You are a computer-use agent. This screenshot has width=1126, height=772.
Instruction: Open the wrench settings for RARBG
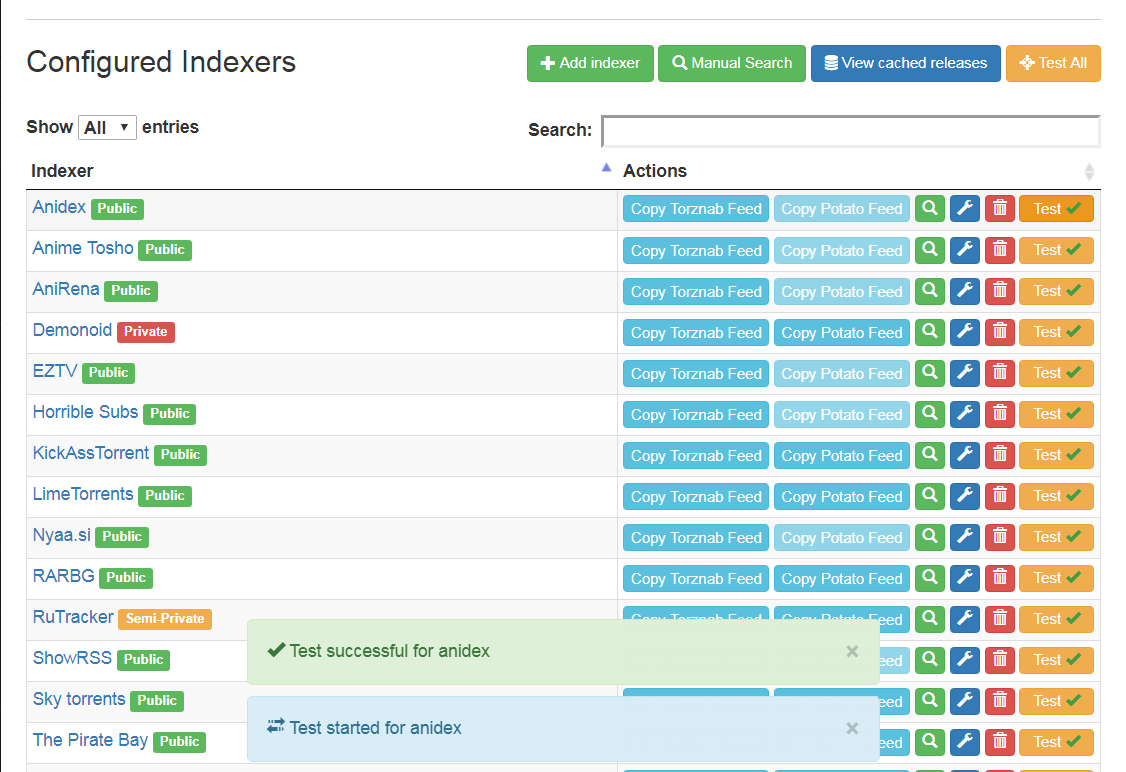click(x=964, y=577)
